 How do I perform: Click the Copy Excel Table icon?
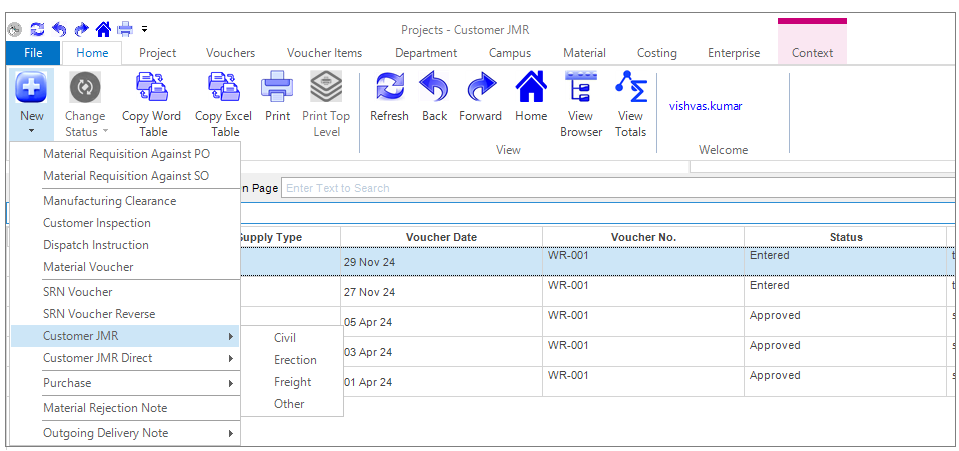tap(222, 89)
